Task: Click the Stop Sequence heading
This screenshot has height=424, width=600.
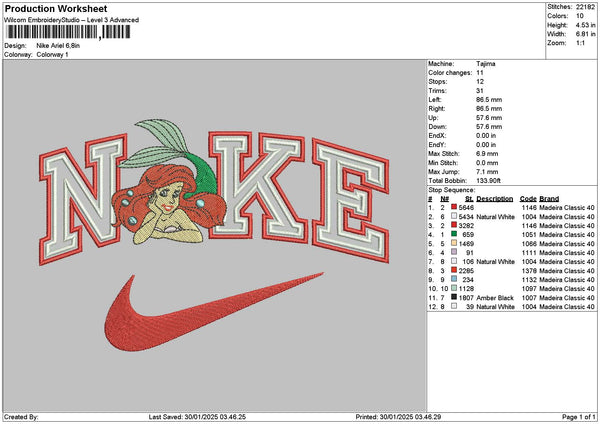Action: click(452, 190)
